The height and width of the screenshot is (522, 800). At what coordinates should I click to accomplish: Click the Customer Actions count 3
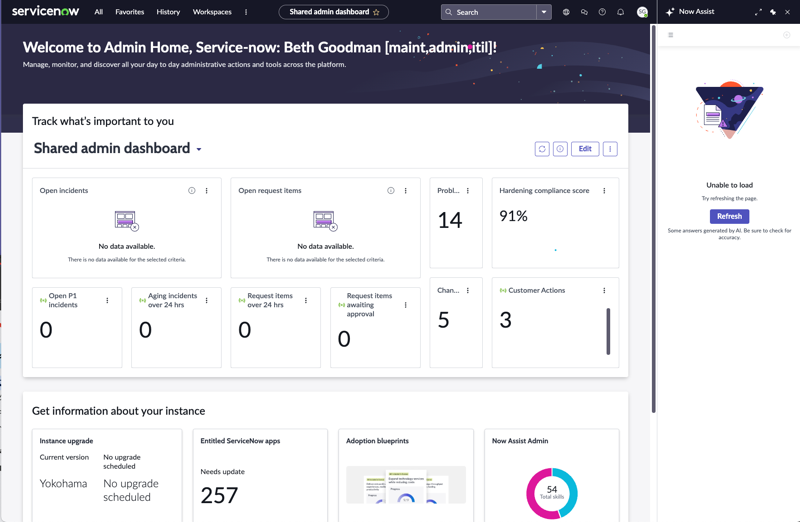pyautogui.click(x=505, y=320)
